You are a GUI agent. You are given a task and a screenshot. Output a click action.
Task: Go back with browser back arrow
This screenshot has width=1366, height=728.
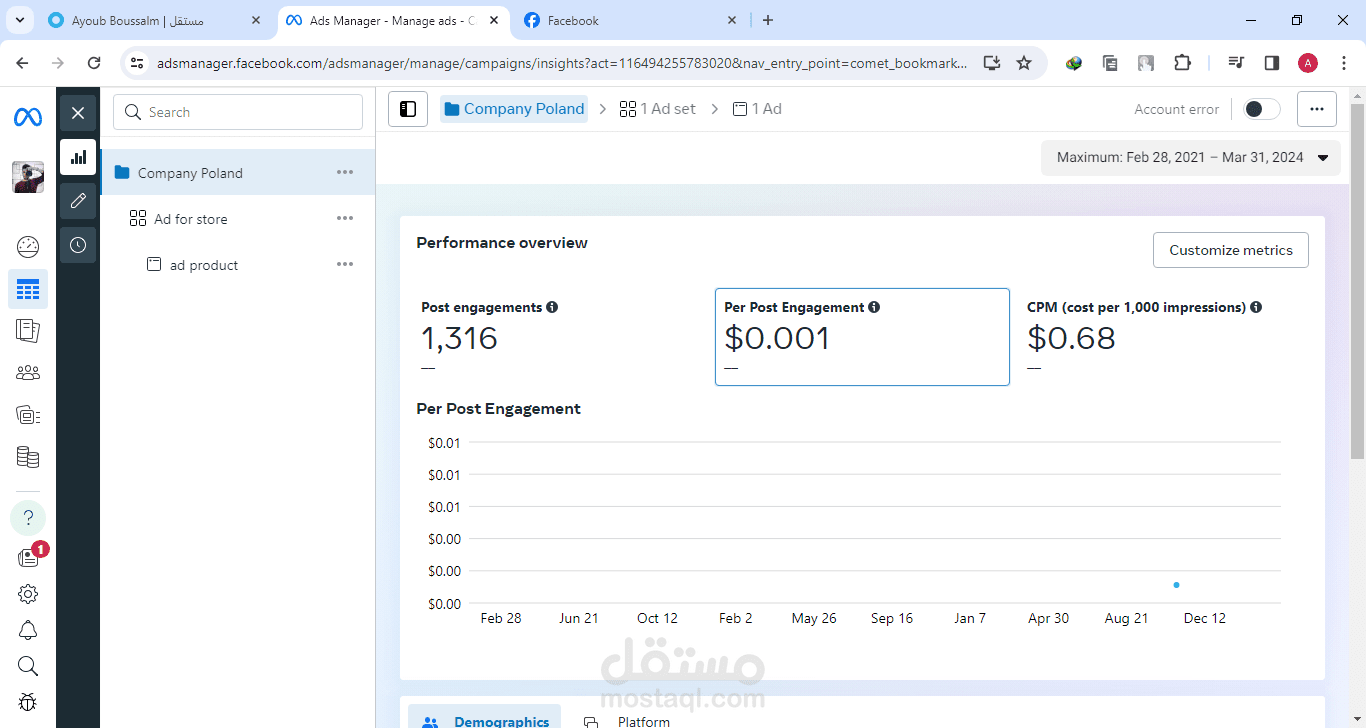[22, 63]
